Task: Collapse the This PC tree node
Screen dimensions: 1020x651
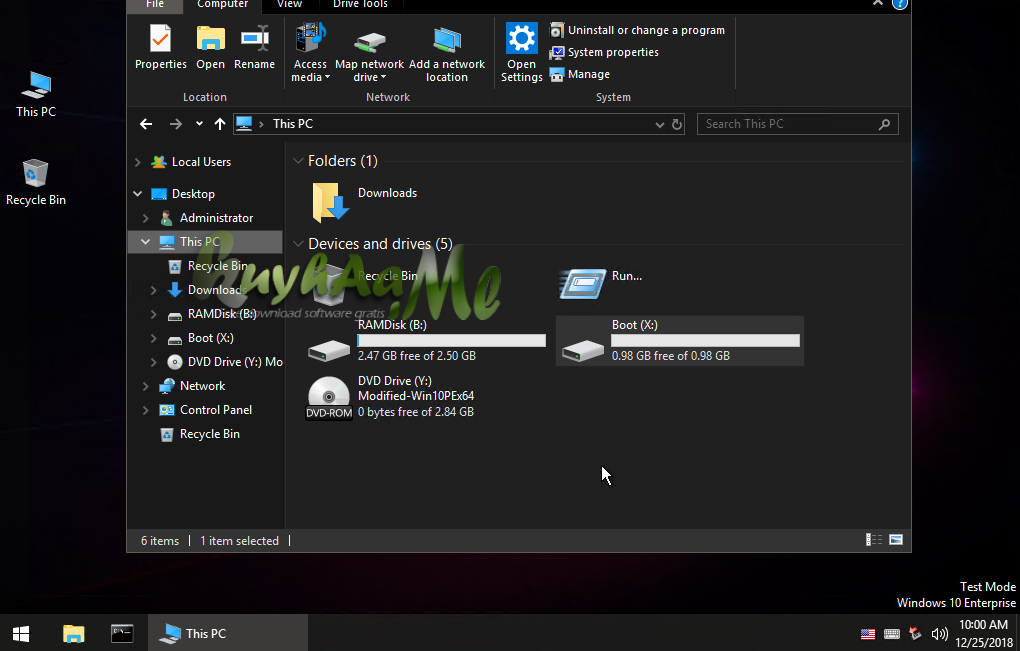Action: [145, 242]
